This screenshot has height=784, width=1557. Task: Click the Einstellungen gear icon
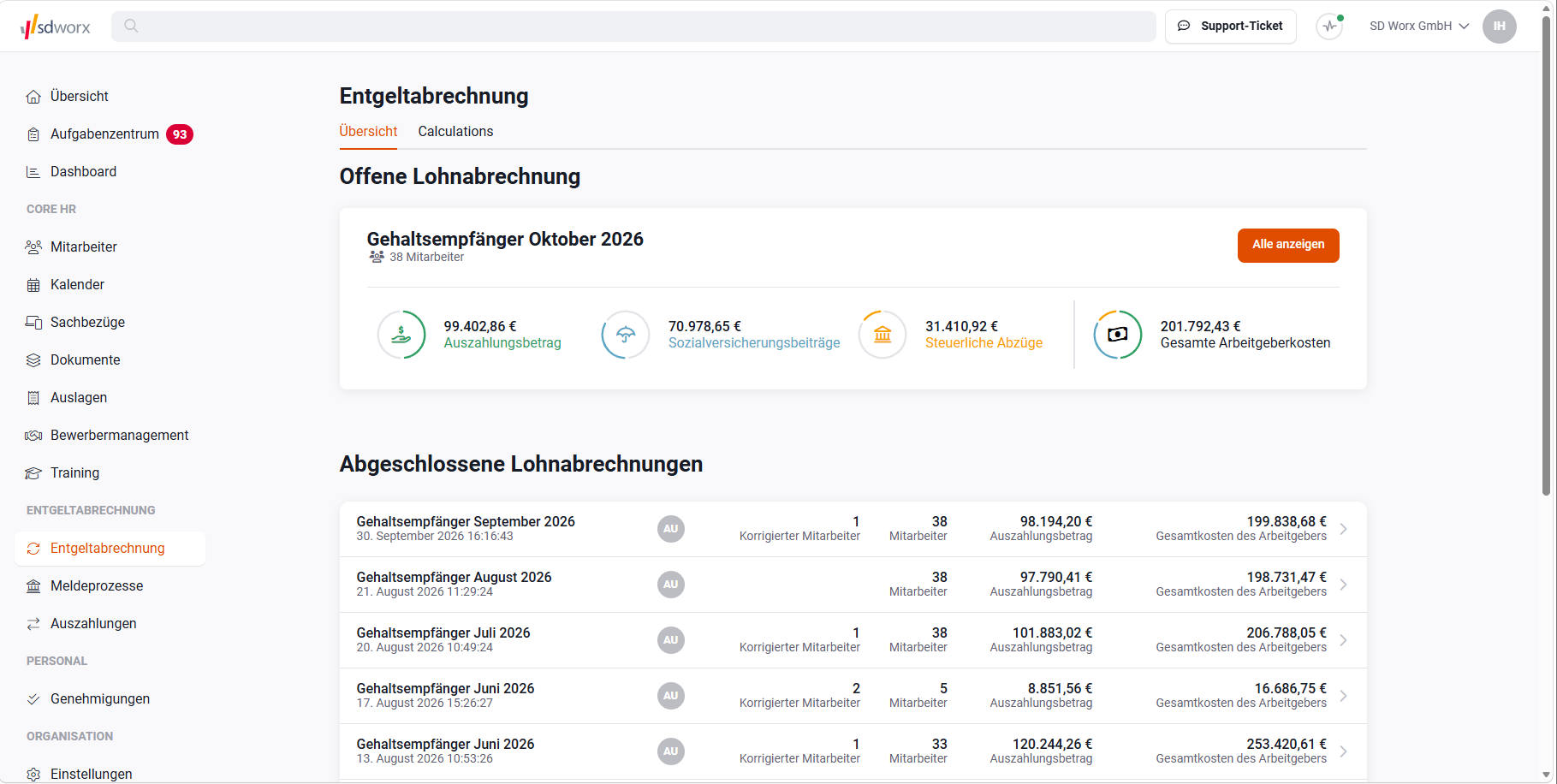tap(33, 774)
